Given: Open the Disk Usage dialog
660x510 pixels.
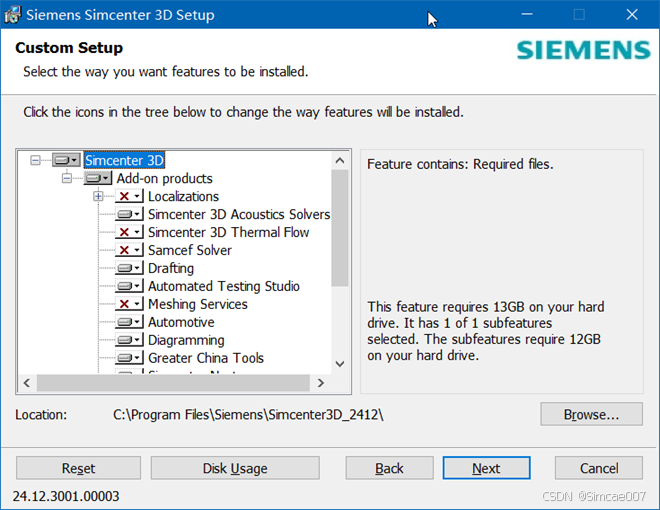Looking at the screenshot, I should [235, 468].
